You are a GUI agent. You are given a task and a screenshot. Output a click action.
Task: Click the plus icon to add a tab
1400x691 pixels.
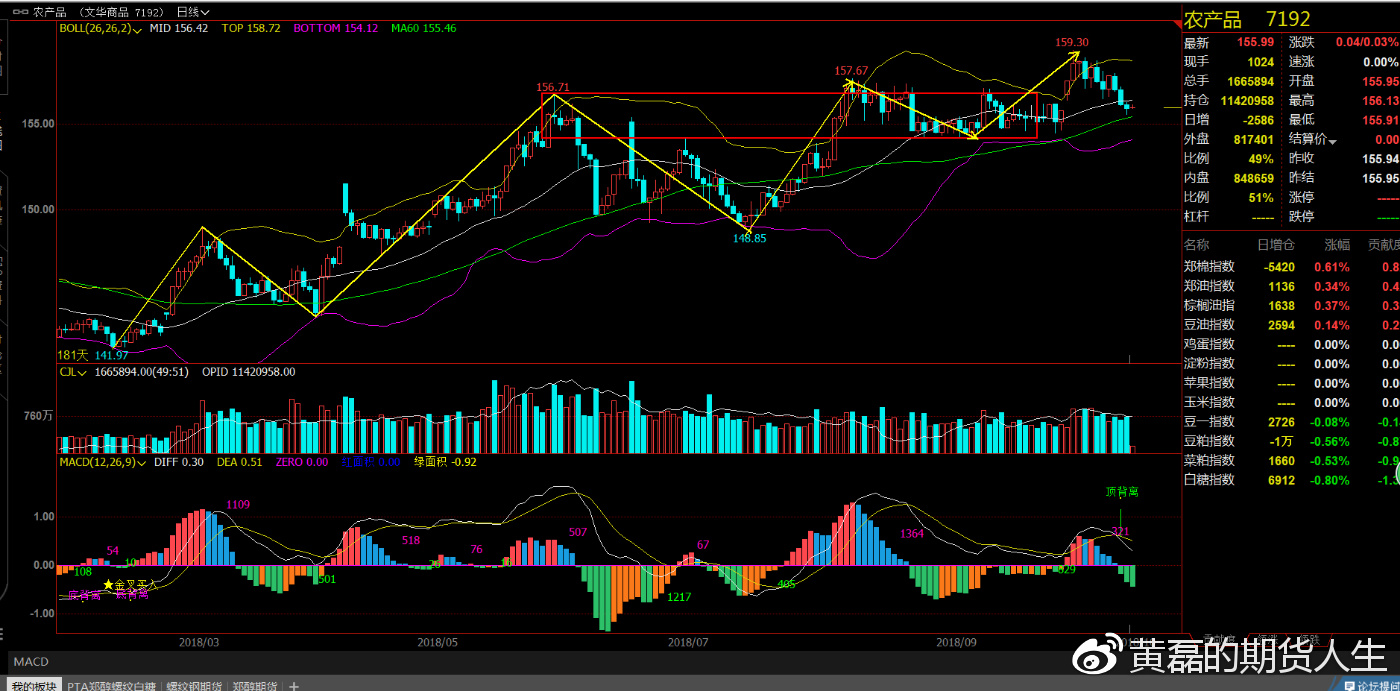tap(293, 685)
